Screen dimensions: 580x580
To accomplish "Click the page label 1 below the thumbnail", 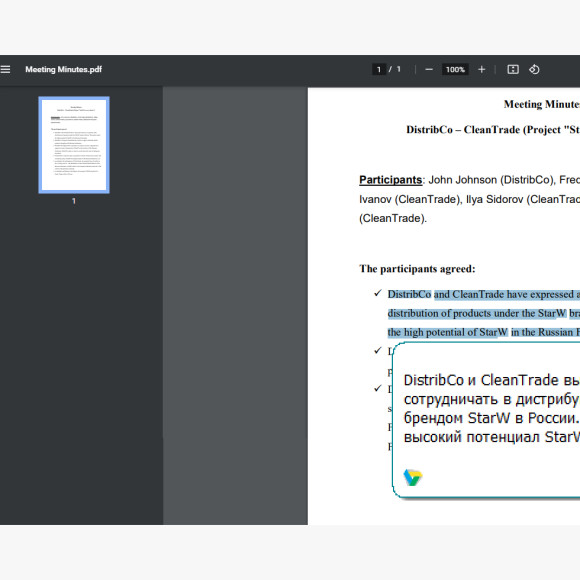I will [x=74, y=201].
